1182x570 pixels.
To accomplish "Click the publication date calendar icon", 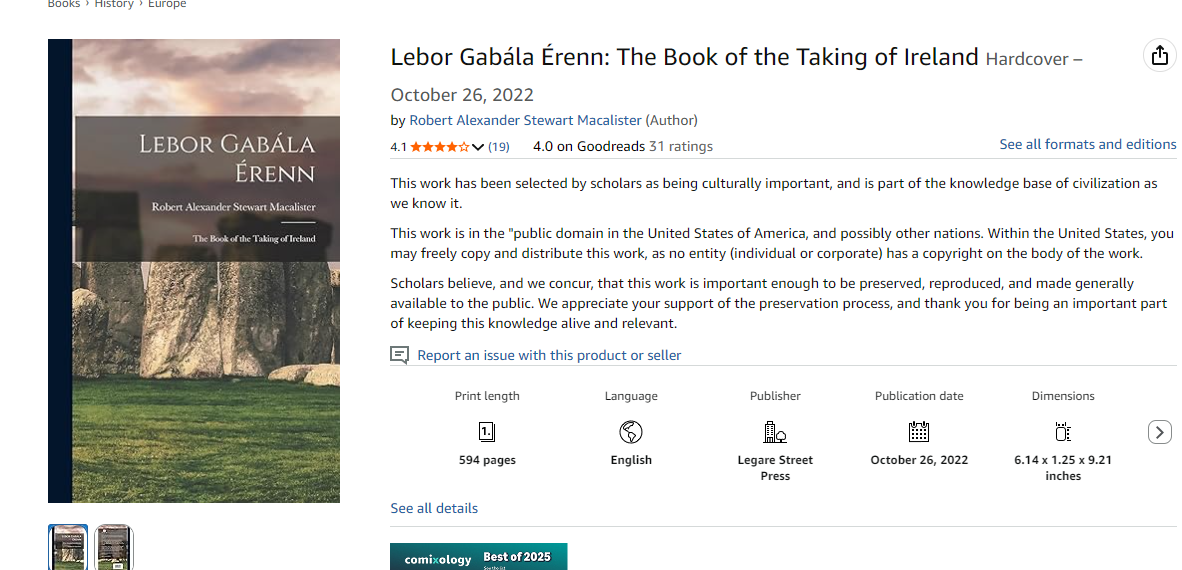I will tap(919, 432).
